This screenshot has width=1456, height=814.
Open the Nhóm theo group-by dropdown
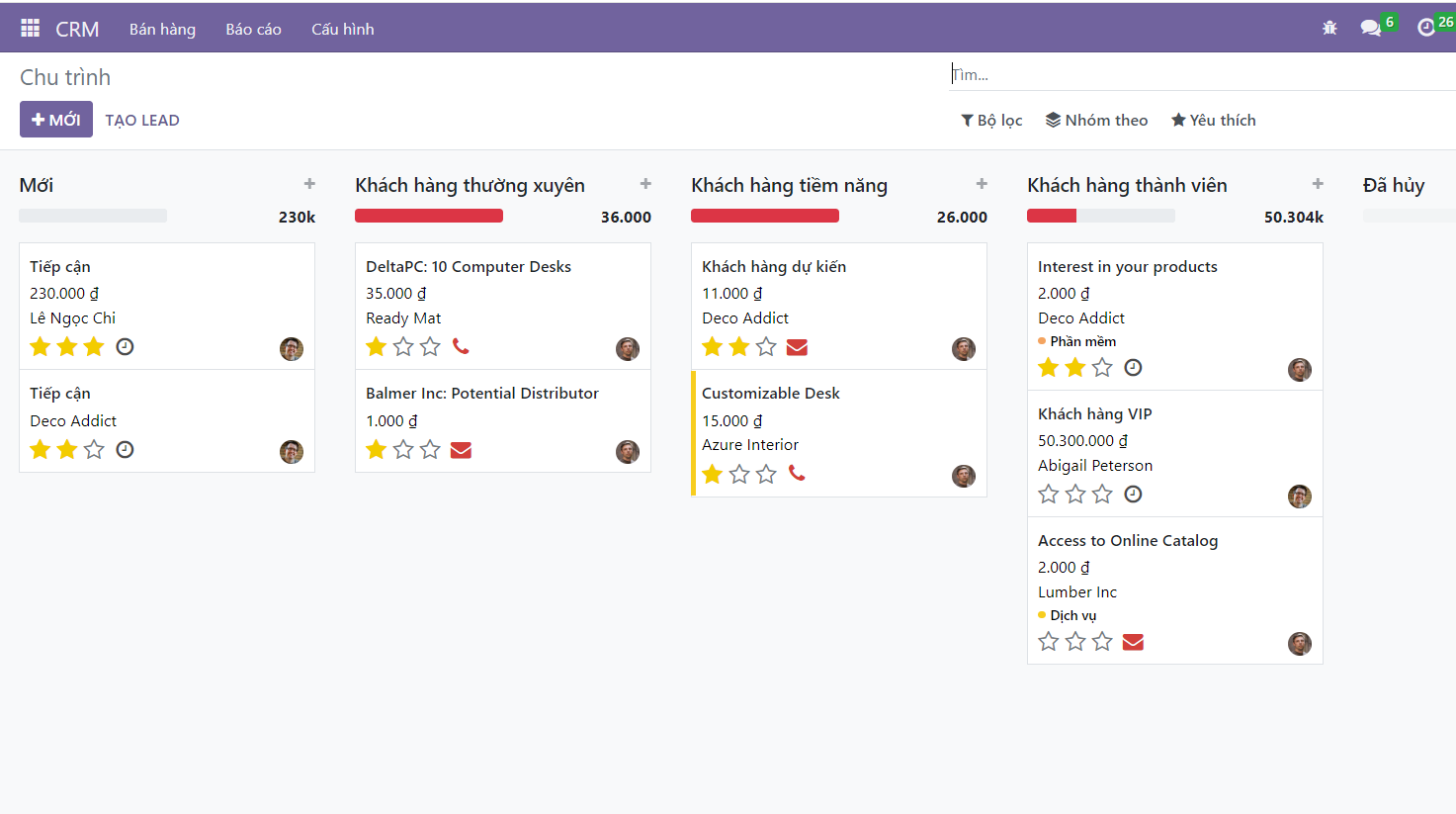tap(1097, 120)
